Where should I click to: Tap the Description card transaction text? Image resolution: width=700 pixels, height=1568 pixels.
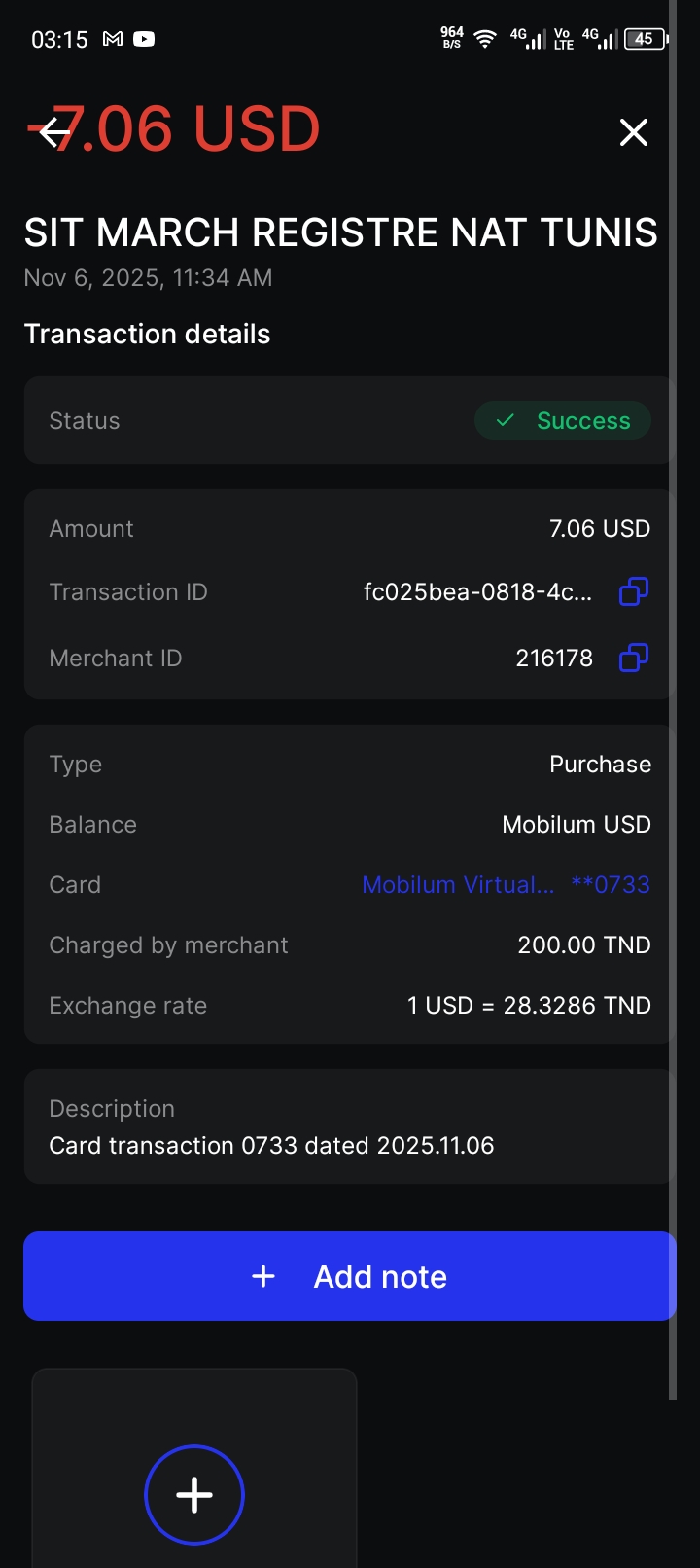pos(271,1145)
